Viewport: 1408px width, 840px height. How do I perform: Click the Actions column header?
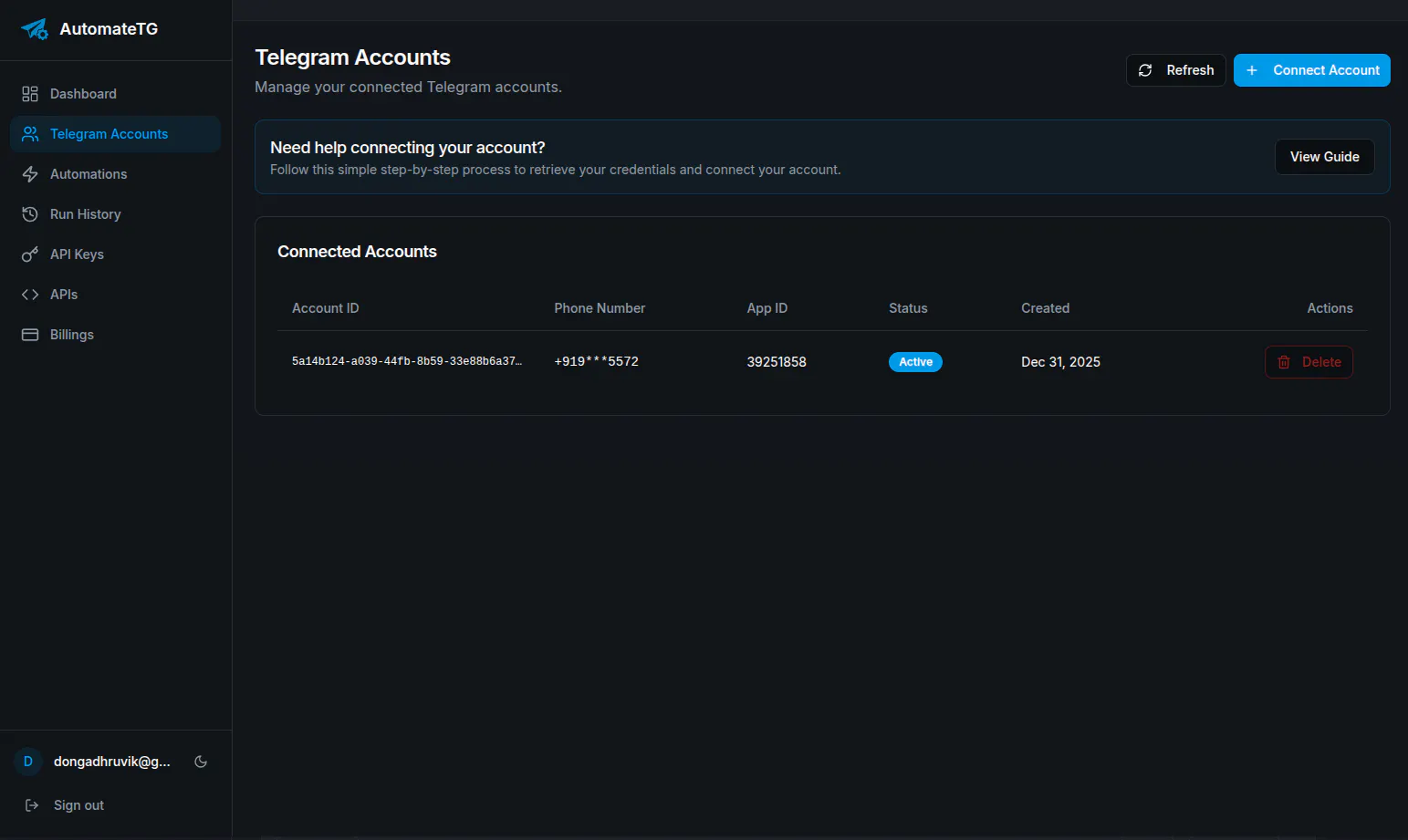pos(1330,308)
